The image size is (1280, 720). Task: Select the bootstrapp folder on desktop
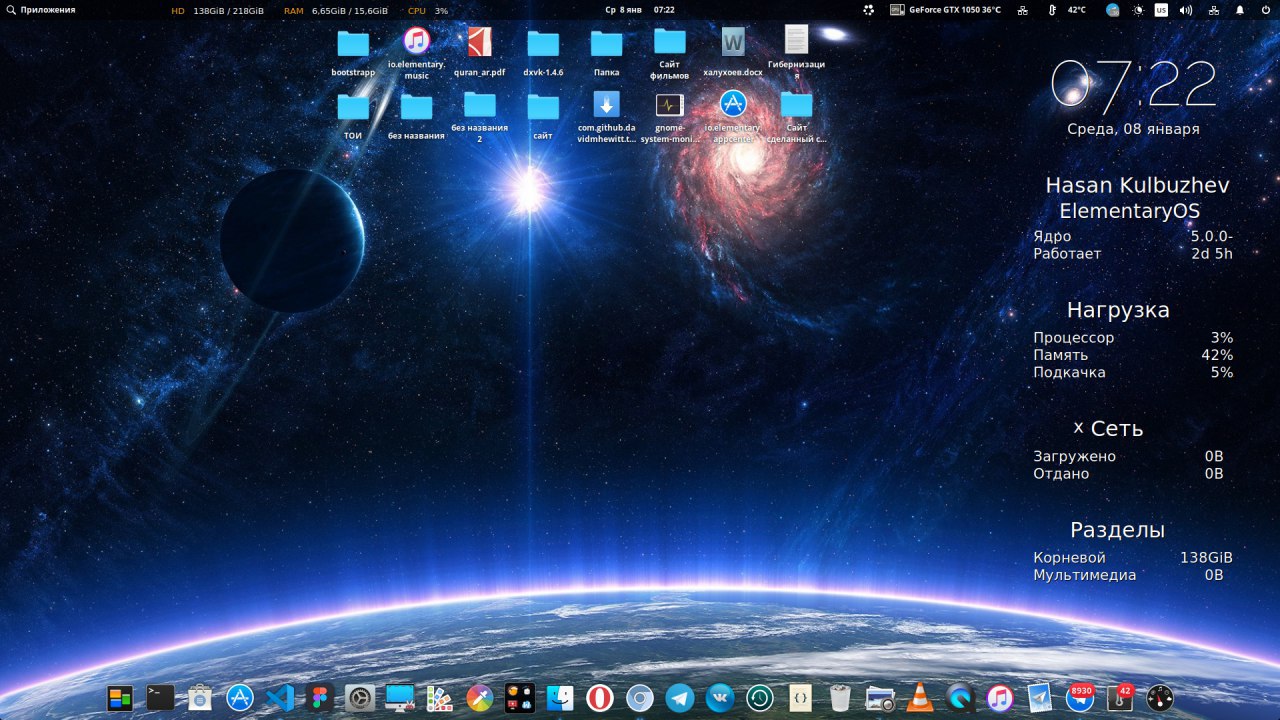(x=353, y=53)
